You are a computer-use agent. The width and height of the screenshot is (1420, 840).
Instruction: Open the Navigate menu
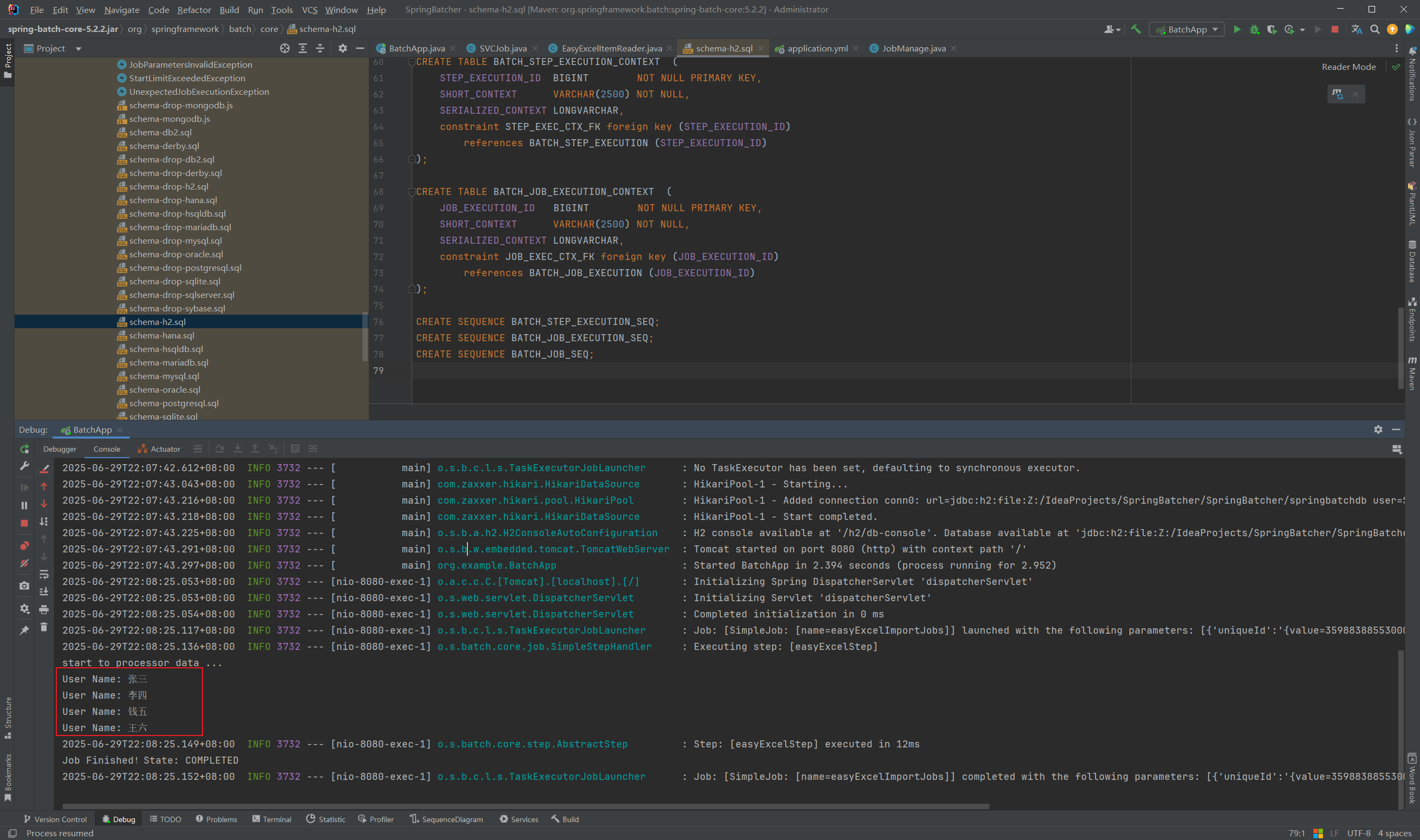(122, 10)
